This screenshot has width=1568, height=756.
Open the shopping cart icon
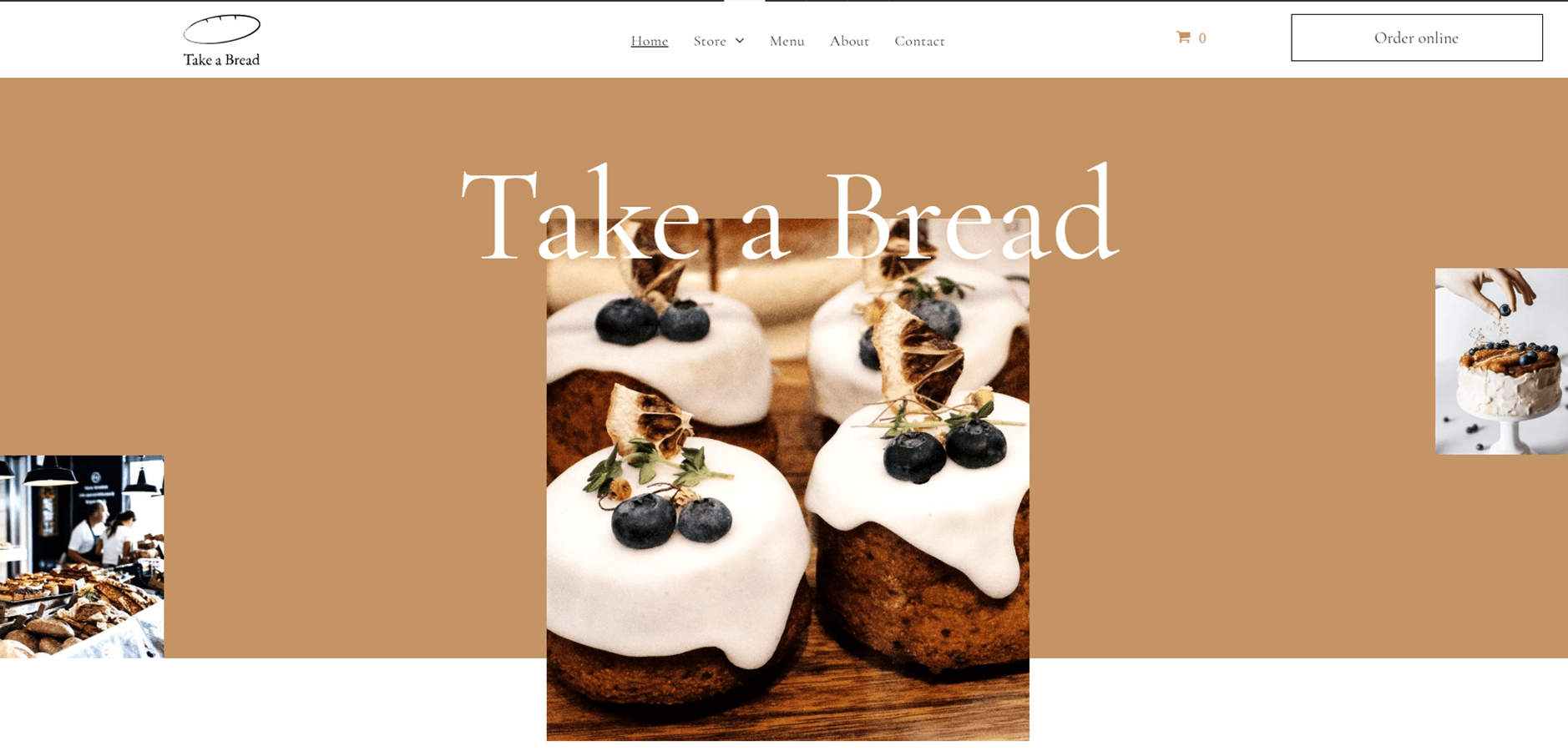point(1183,38)
